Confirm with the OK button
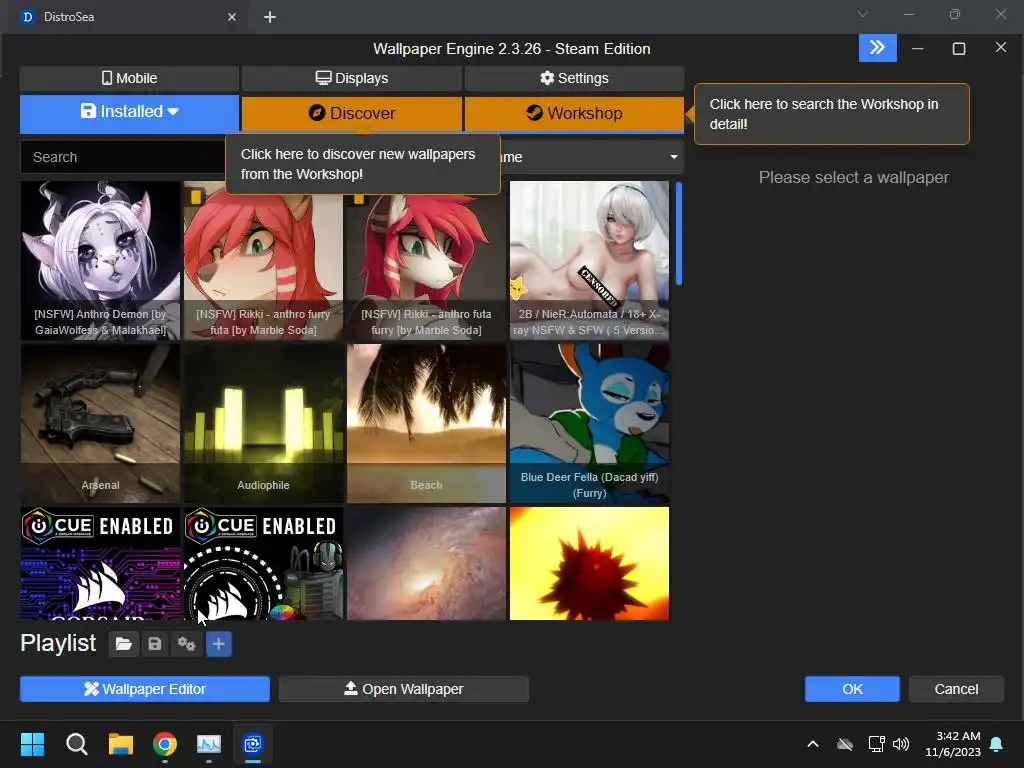The width and height of the screenshot is (1024, 768). [x=852, y=689]
